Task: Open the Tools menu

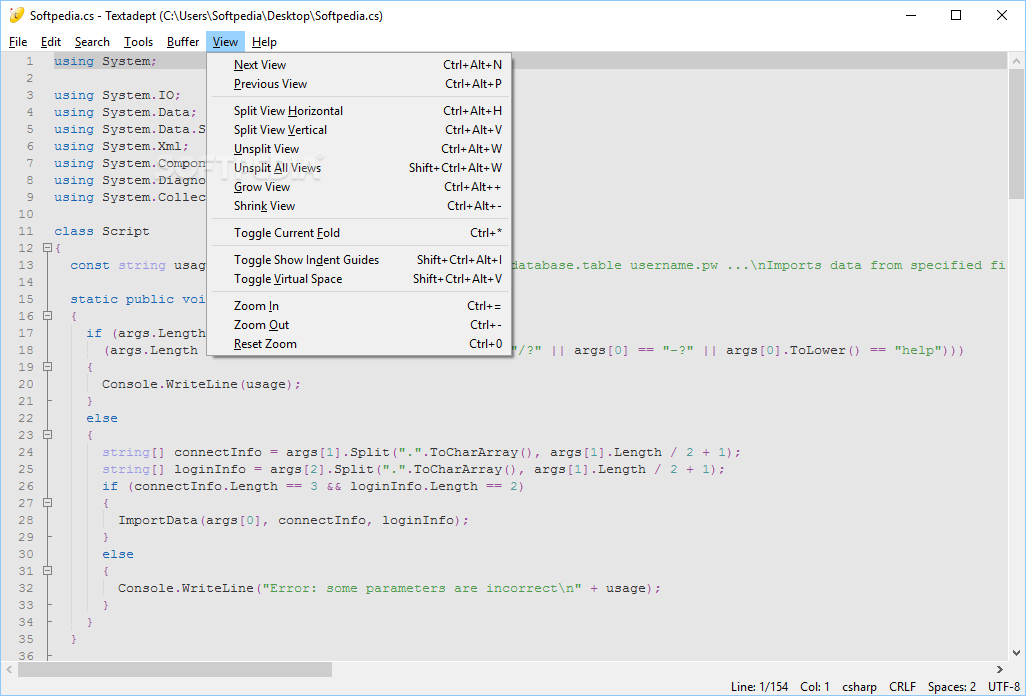Action: click(x=138, y=42)
